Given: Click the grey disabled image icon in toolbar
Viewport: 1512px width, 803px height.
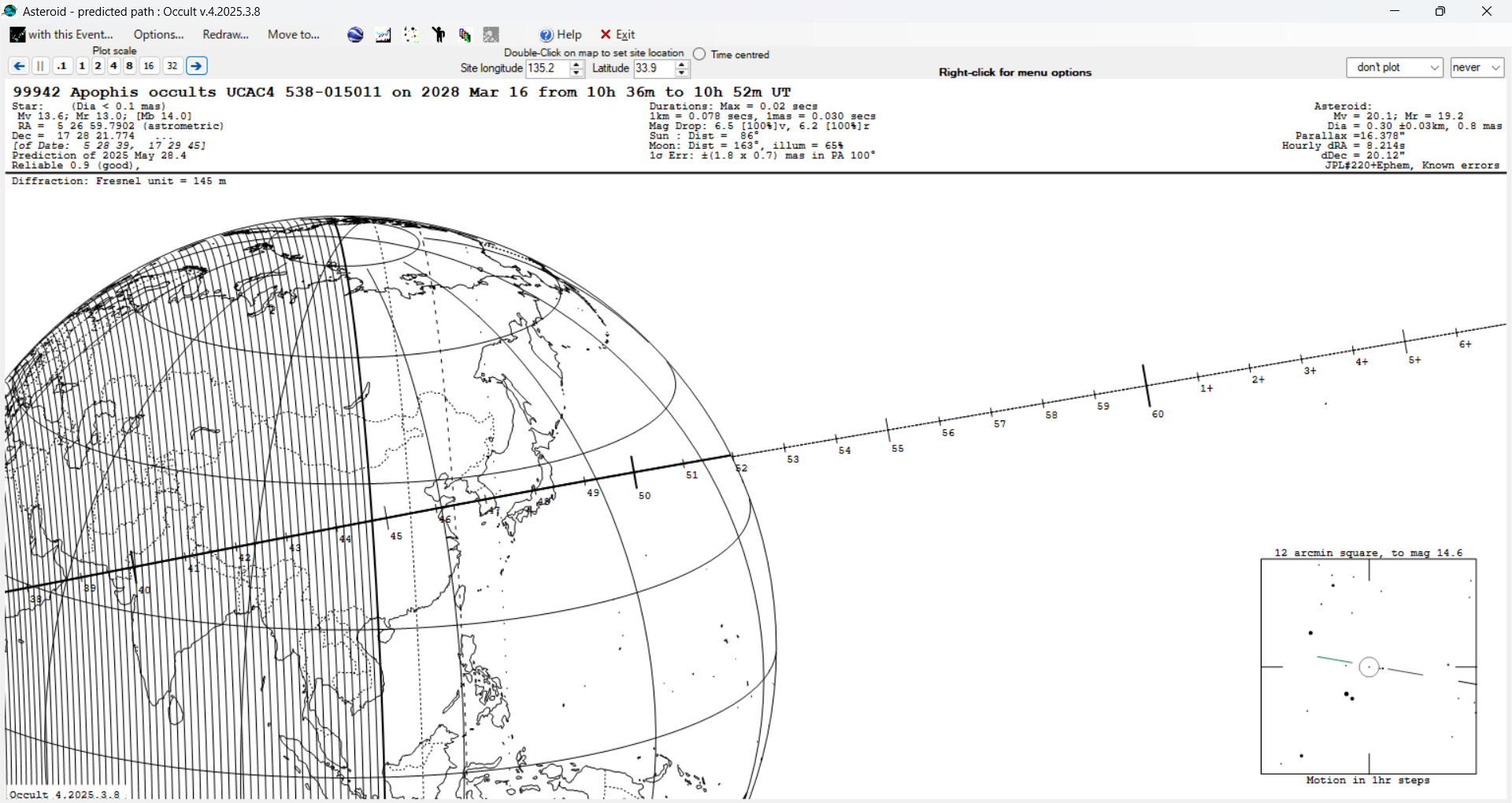Looking at the screenshot, I should (491, 35).
